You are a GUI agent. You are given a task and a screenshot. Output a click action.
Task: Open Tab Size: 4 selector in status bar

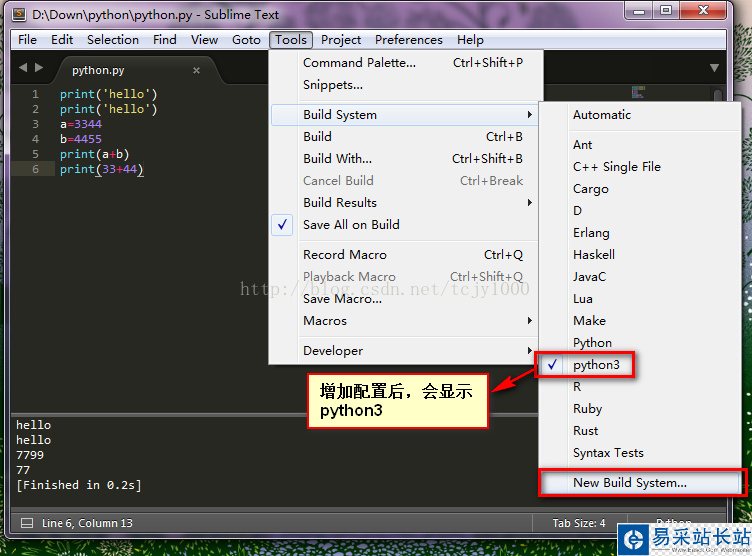579,523
